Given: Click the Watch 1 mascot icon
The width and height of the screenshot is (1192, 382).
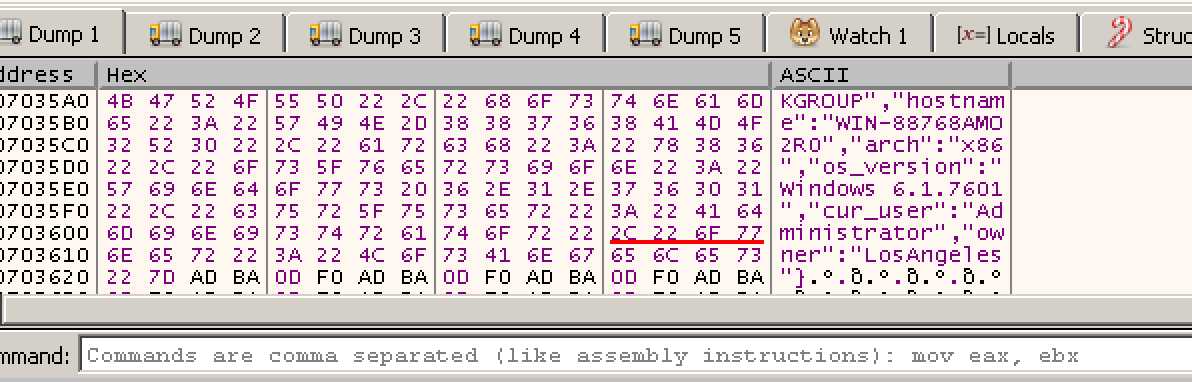Looking at the screenshot, I should (804, 33).
